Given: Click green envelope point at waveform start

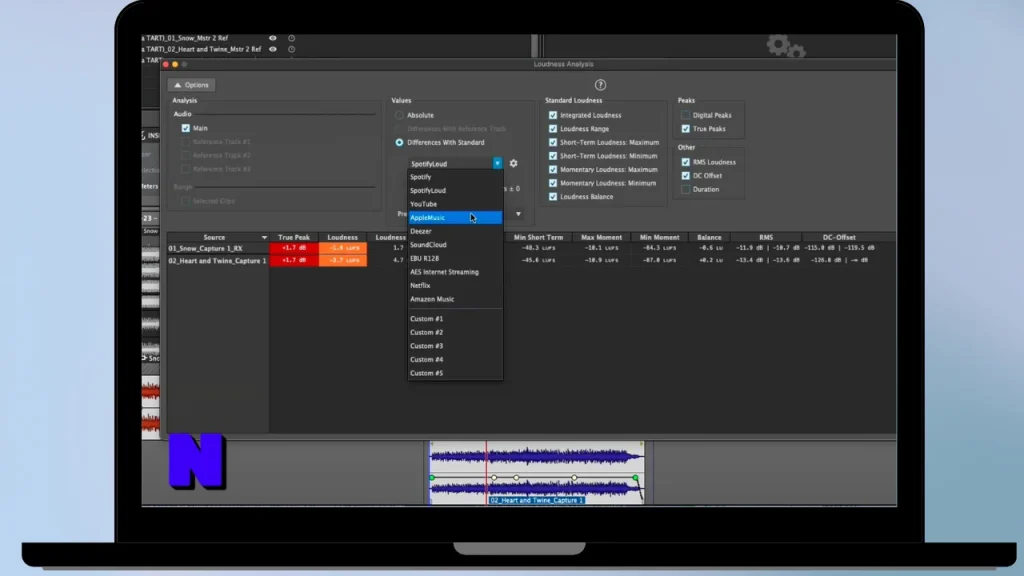Looking at the screenshot, I should pos(432,478).
